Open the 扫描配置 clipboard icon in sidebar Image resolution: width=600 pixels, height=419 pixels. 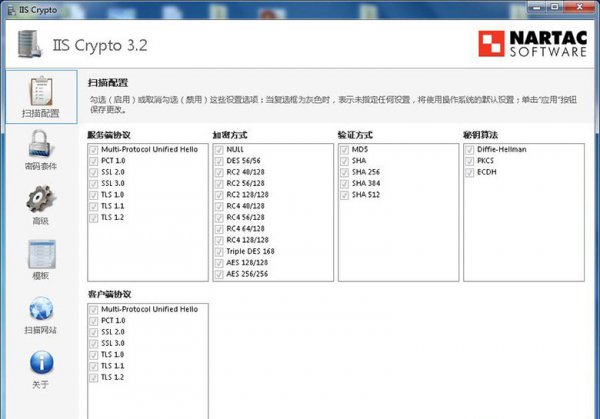click(41, 91)
